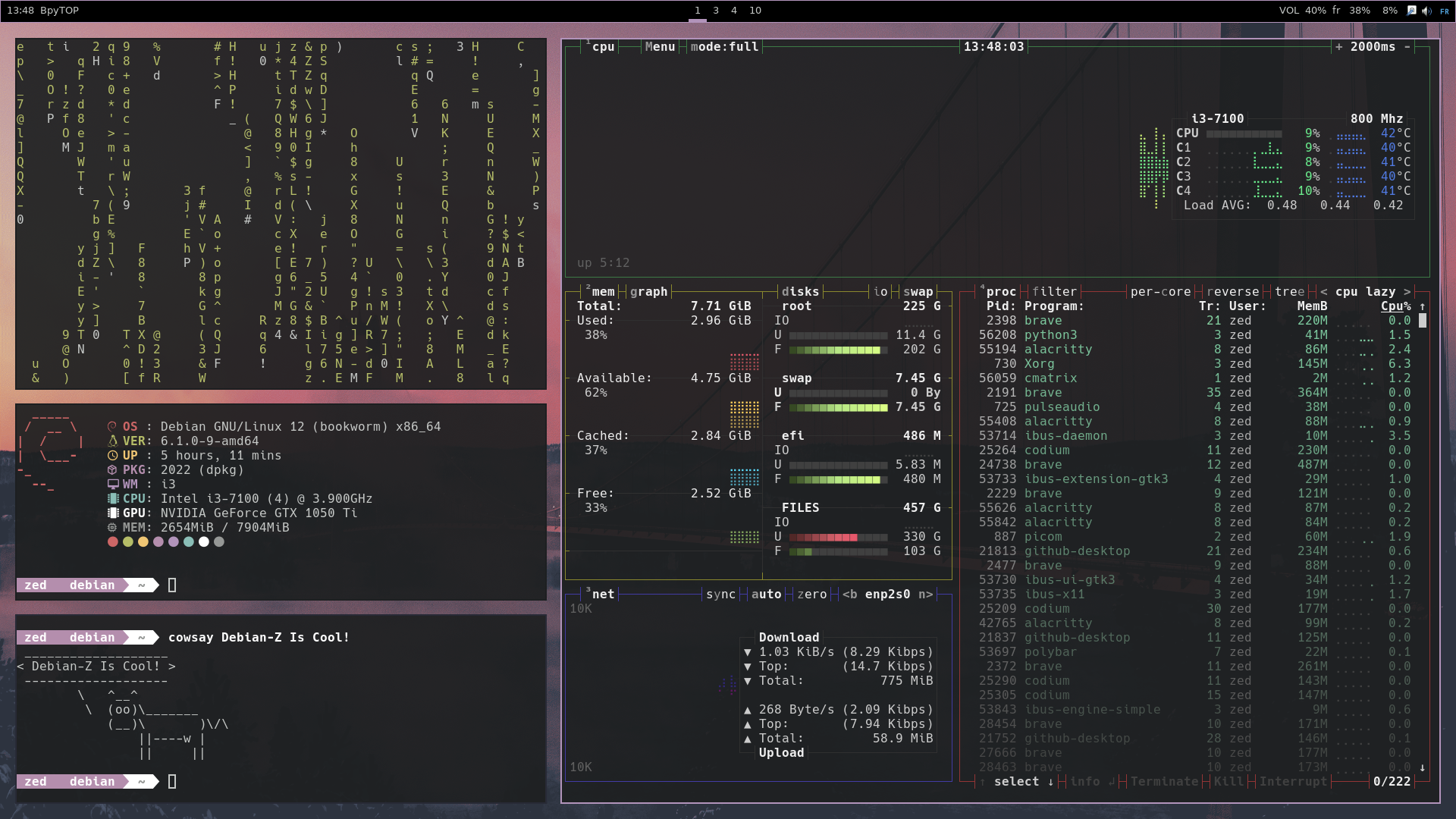The image size is (1456, 819).
Task: Switch the process list to tree view
Action: [x=1290, y=291]
